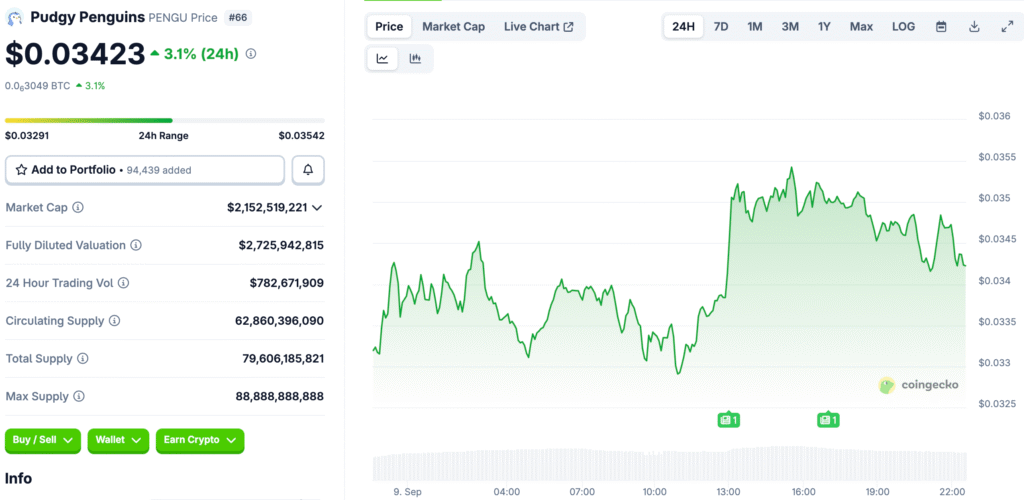
Task: Download chart data icon
Action: tap(974, 27)
